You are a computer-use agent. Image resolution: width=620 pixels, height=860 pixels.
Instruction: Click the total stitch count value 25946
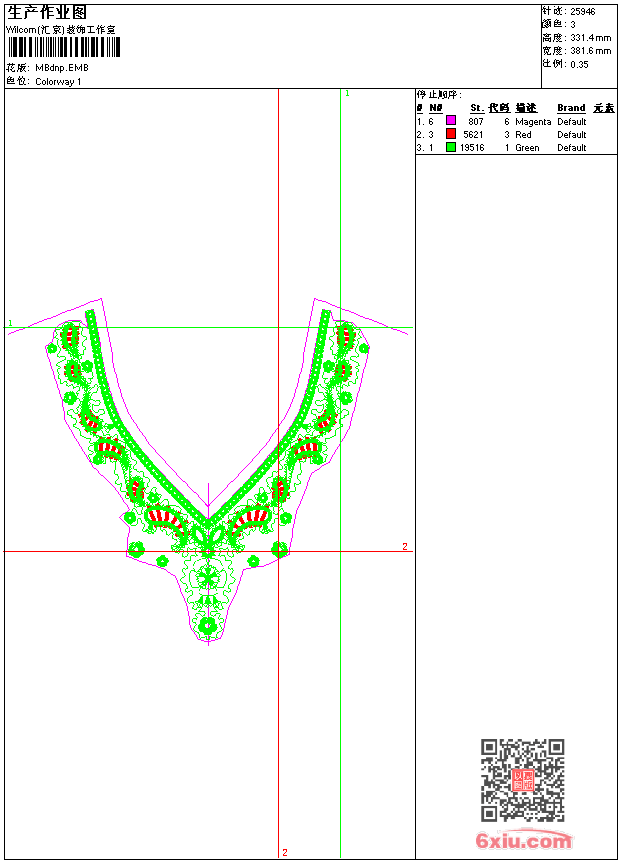point(582,11)
